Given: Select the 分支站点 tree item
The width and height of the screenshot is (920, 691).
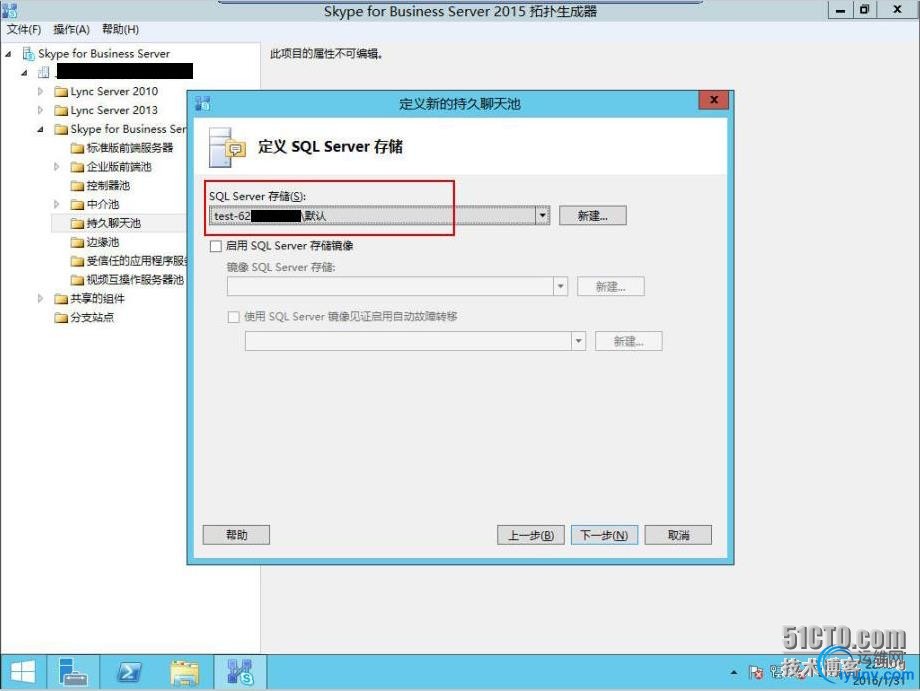Looking at the screenshot, I should [92, 317].
